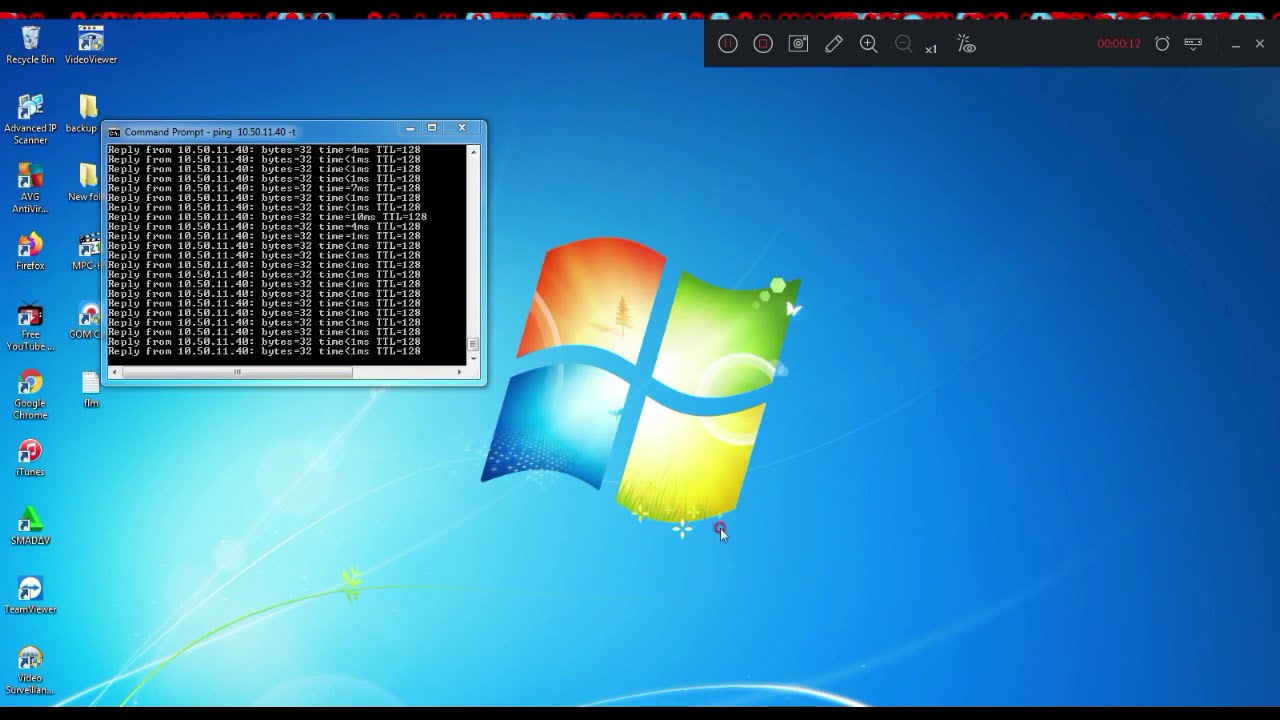Minimize the recording toolbar
This screenshot has width=1280, height=720.
1236,45
